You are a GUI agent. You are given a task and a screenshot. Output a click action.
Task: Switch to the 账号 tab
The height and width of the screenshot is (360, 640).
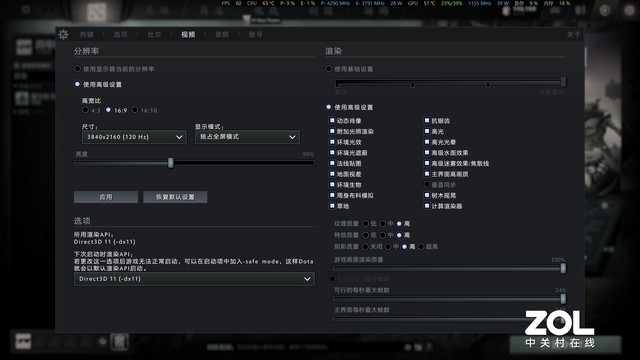[256, 35]
